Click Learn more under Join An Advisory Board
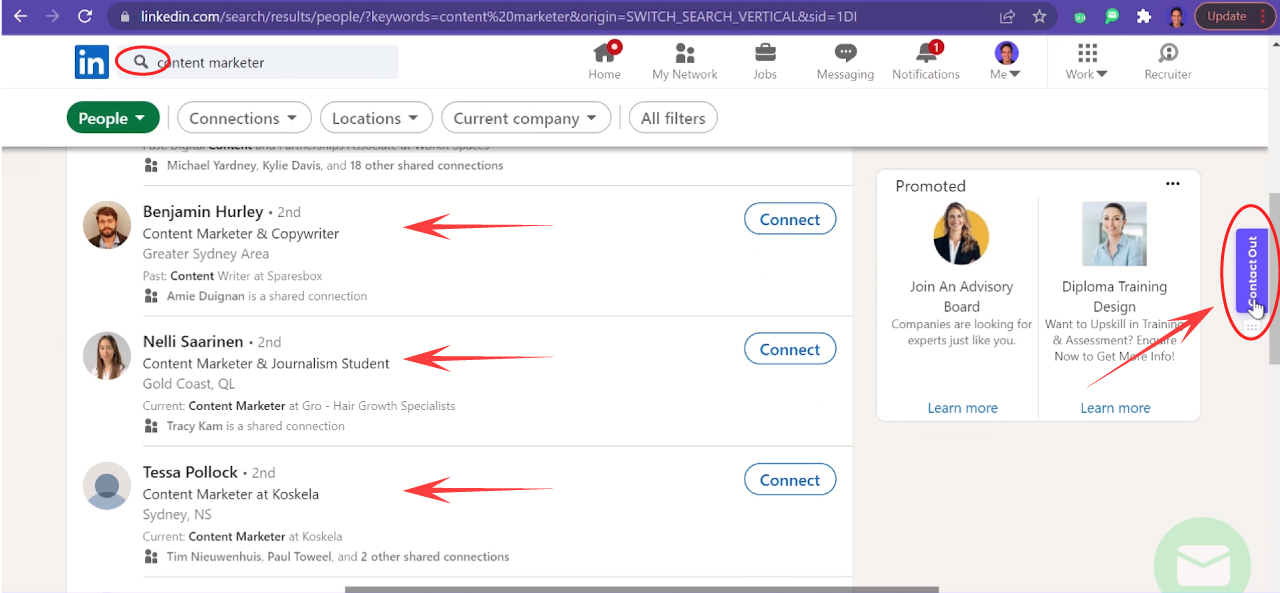 pos(962,408)
